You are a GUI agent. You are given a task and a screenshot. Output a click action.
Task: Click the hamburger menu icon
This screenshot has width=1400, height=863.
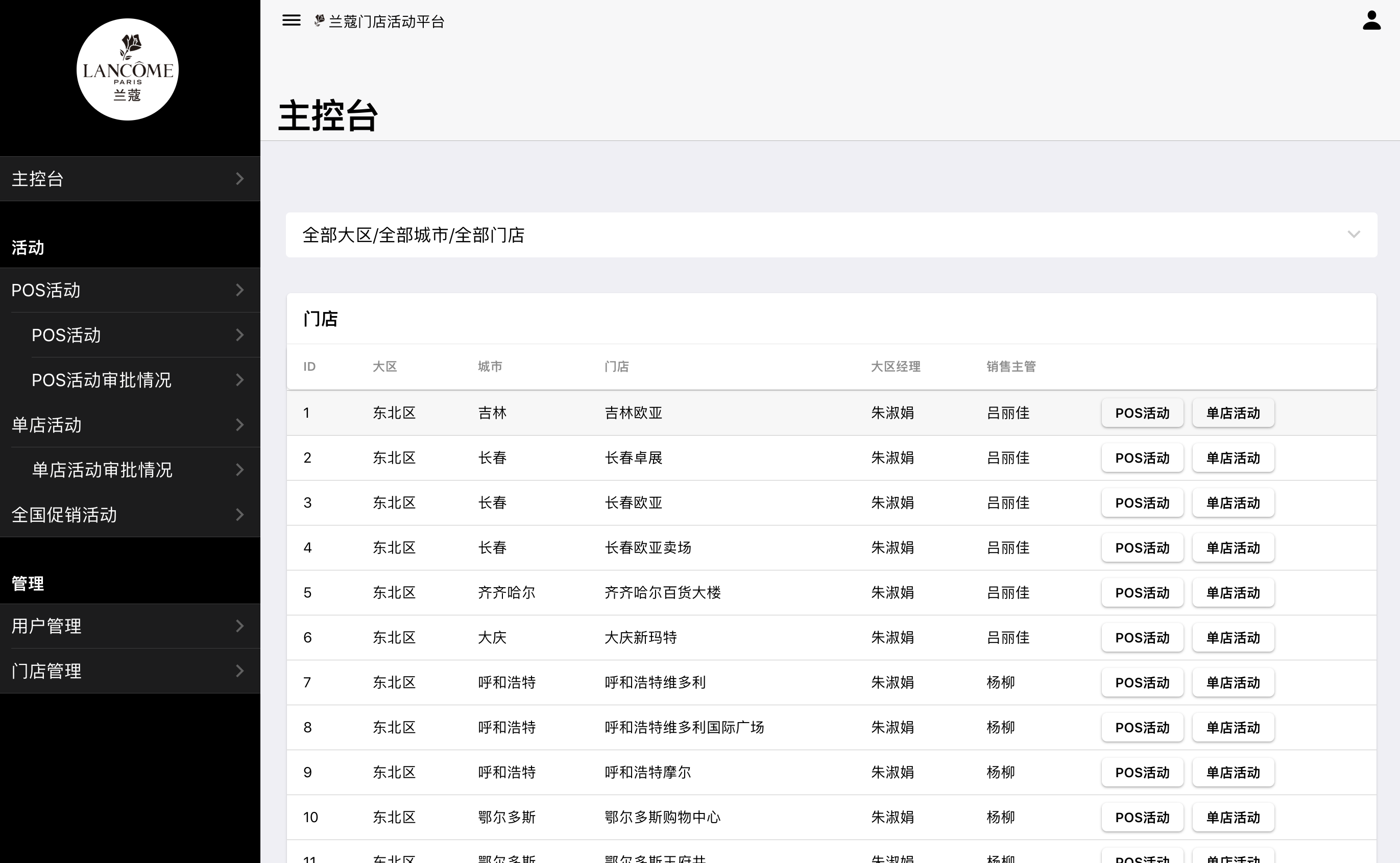point(291,20)
